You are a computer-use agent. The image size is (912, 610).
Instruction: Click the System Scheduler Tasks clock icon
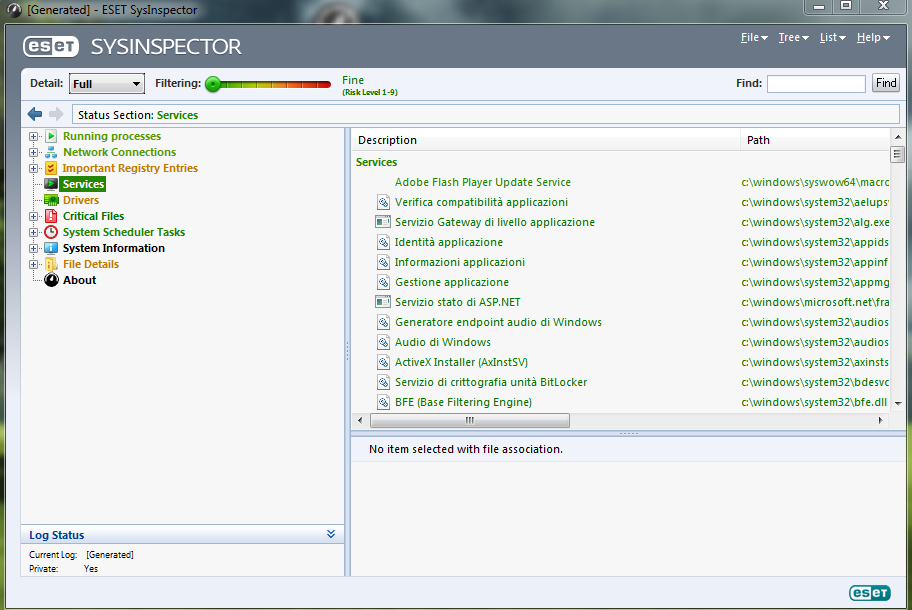click(x=51, y=232)
